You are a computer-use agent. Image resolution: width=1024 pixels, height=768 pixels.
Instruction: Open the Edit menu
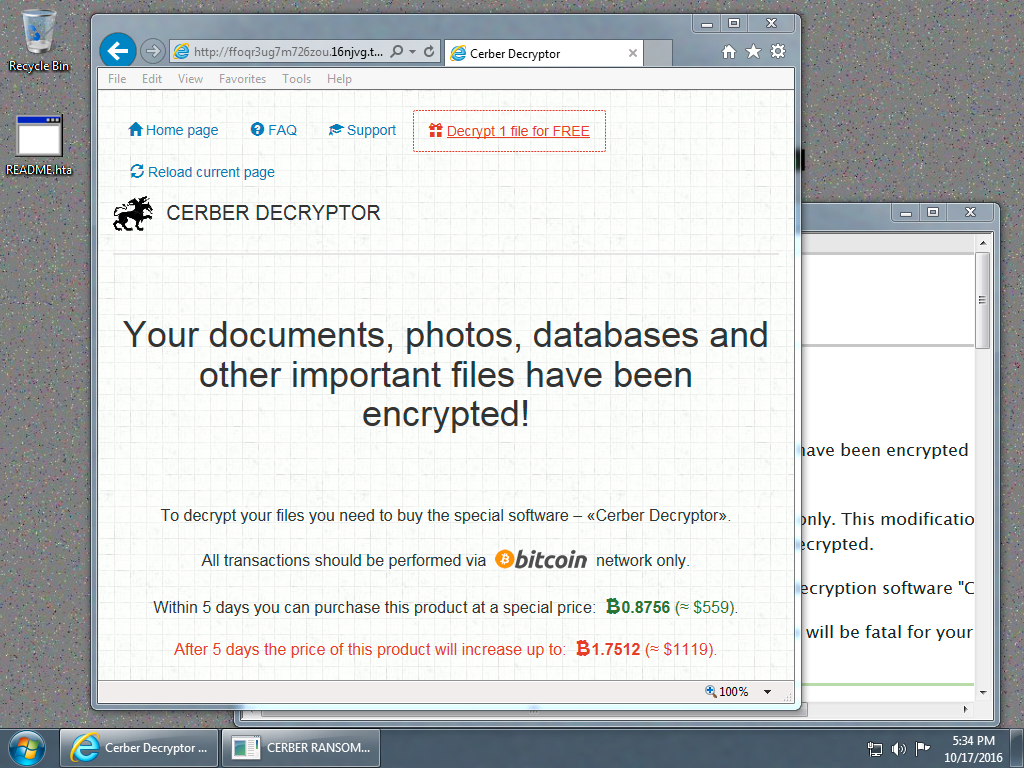[152, 79]
